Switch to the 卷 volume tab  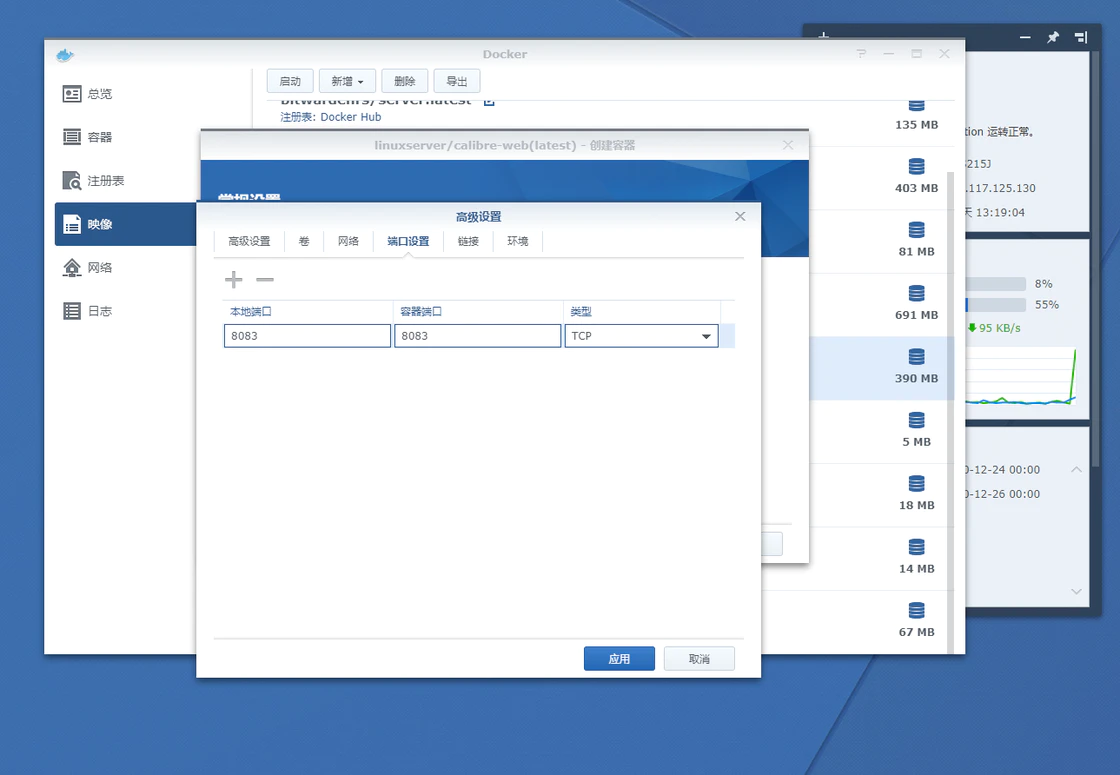304,241
